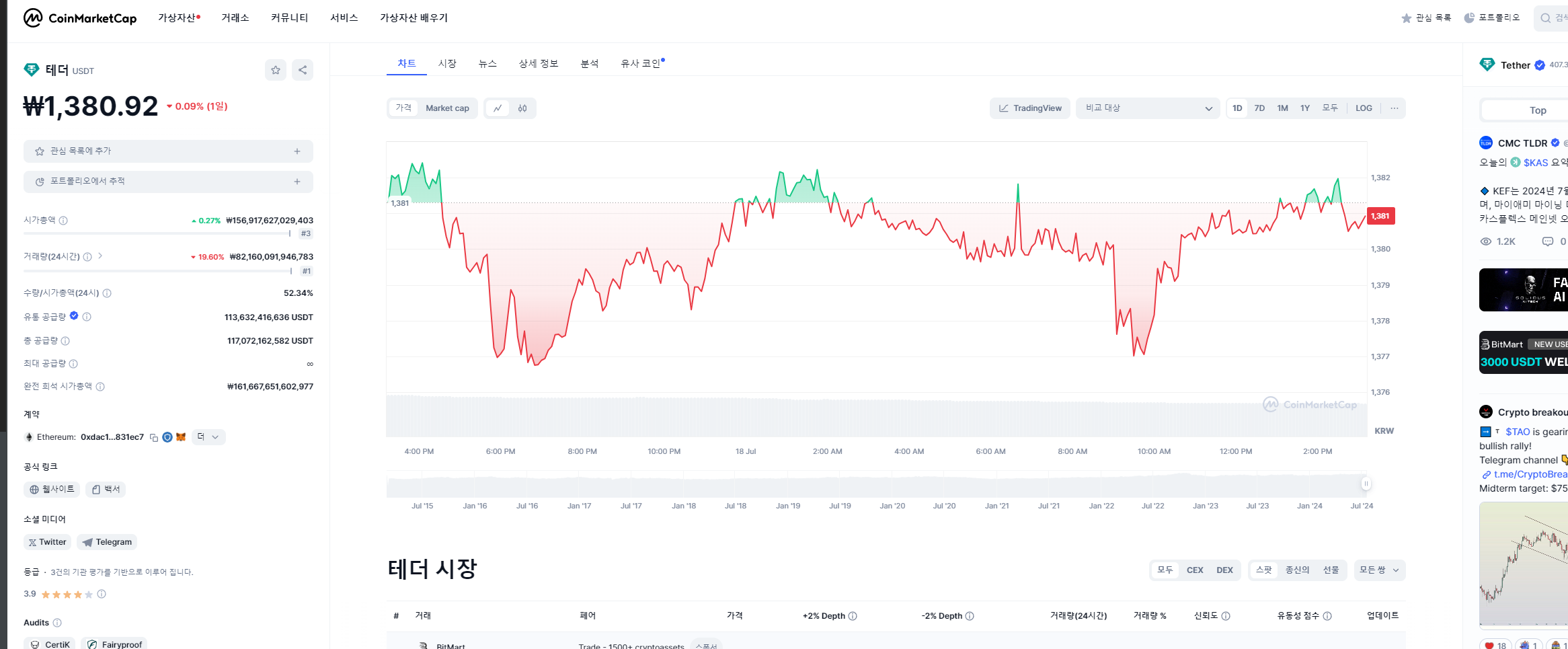Open the chart more options ellipsis
The width and height of the screenshot is (1568, 649).
point(1395,108)
